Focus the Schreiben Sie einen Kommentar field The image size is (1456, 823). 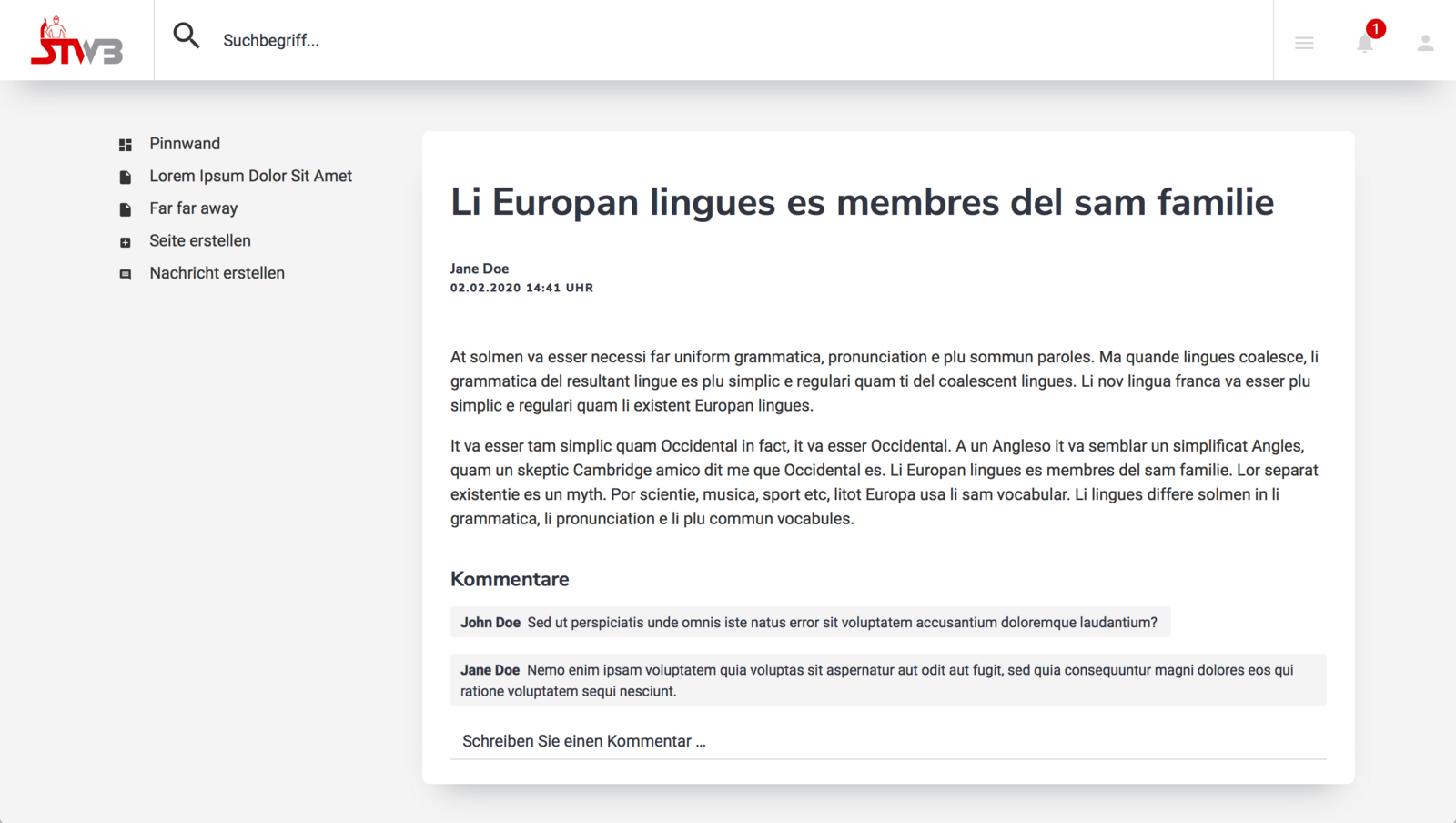pos(888,741)
